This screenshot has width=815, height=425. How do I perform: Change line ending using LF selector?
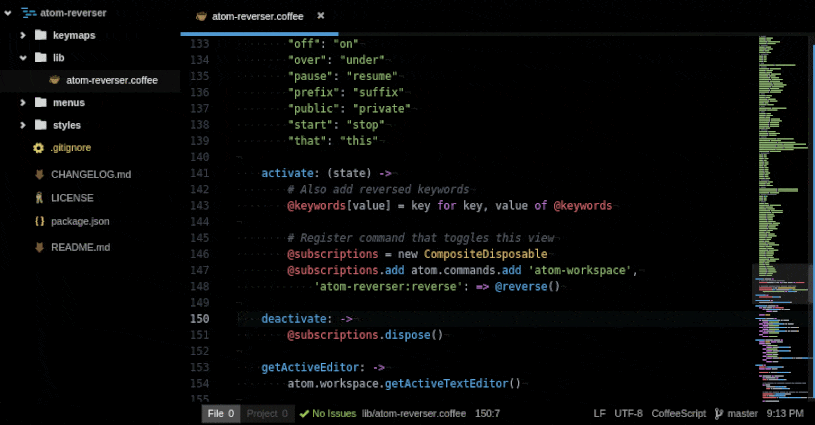599,414
